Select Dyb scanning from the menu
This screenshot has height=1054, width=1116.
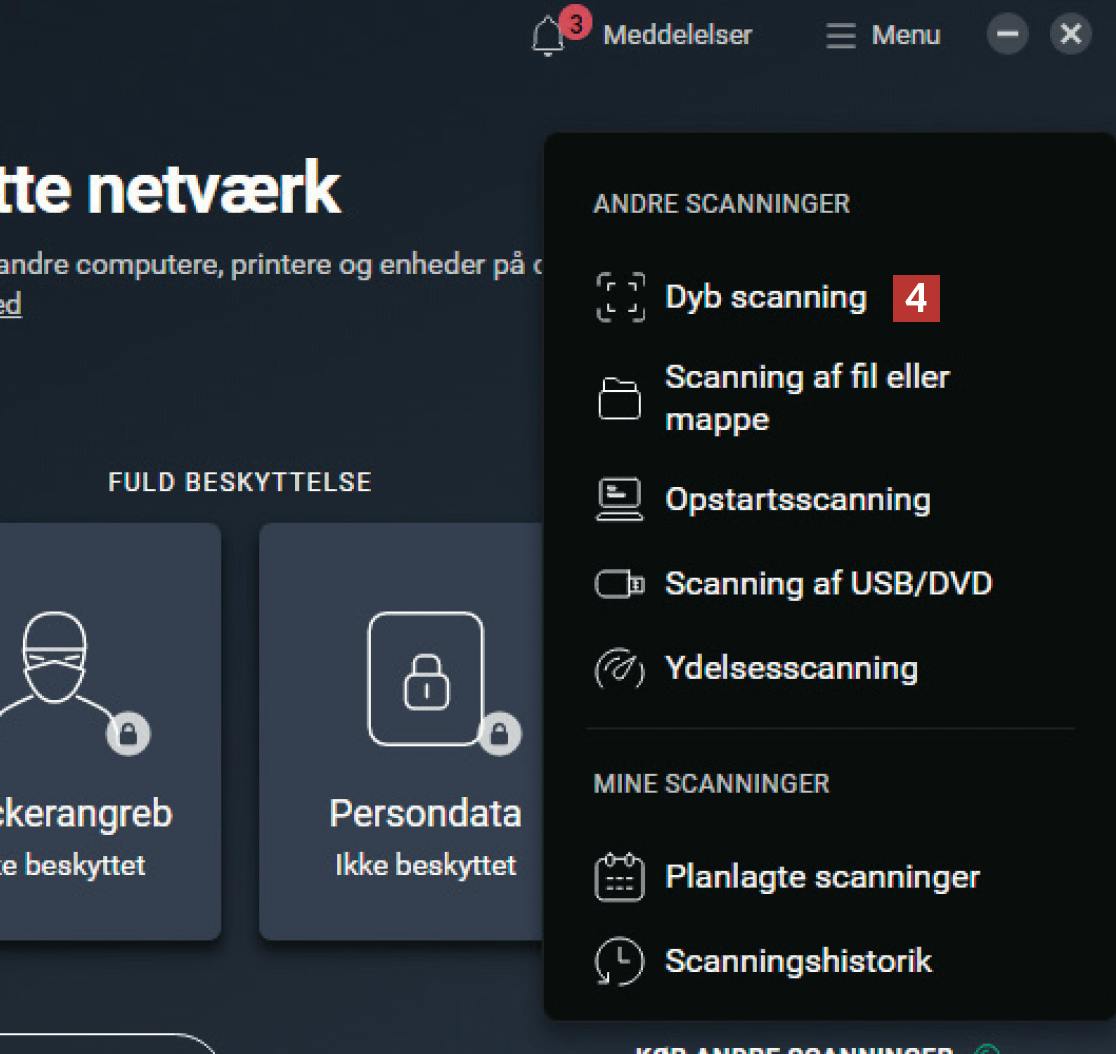coord(766,298)
